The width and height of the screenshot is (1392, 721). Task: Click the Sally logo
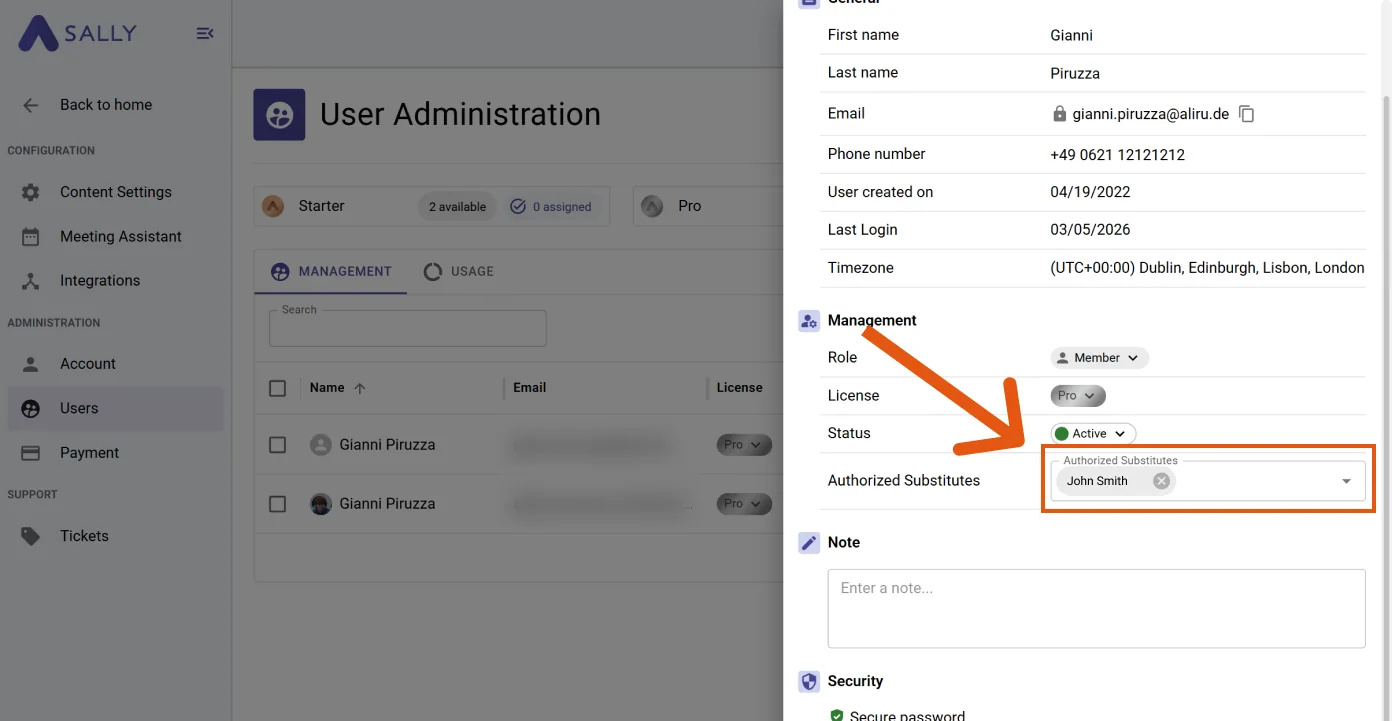tap(78, 33)
